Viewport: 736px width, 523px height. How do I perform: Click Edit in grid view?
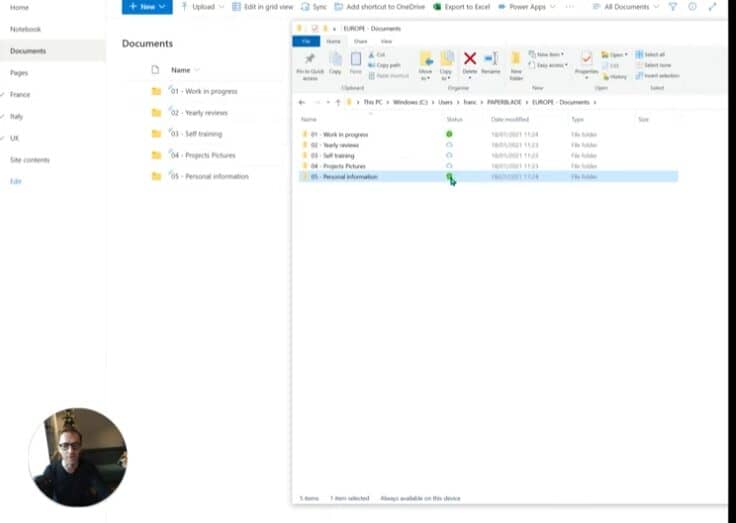pos(262,7)
